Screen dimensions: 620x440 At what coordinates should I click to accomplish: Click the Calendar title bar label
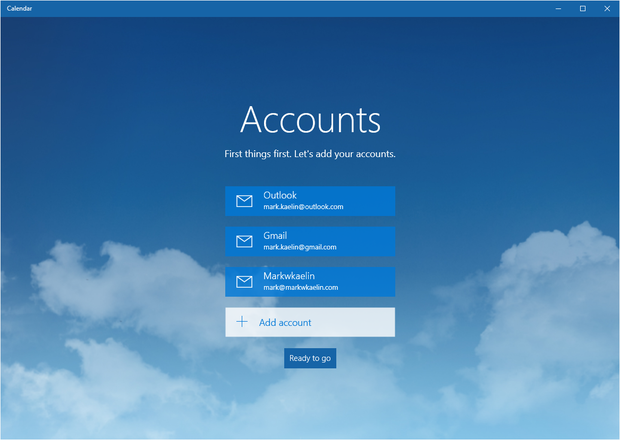(19, 8)
